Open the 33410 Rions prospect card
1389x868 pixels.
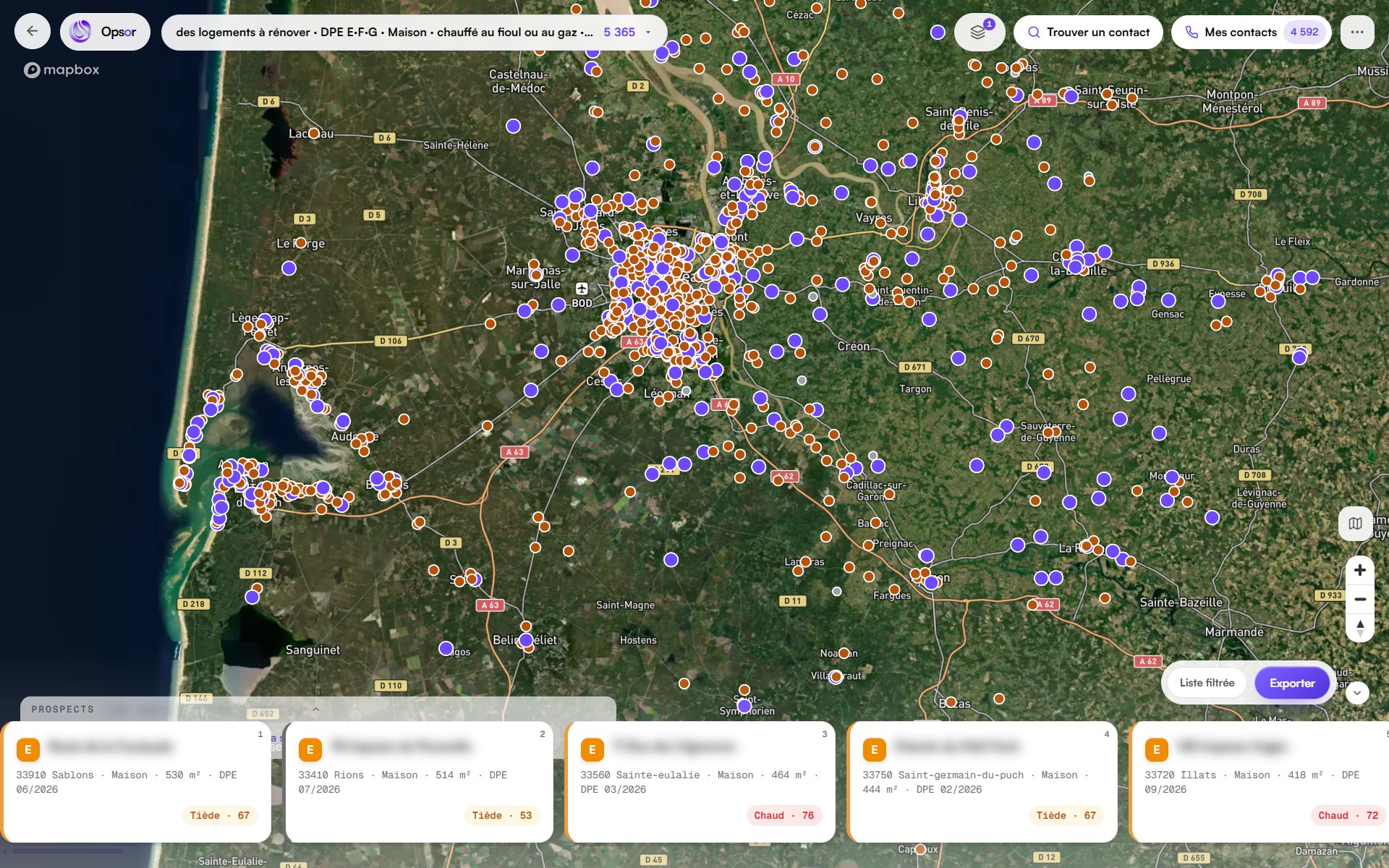coord(420,782)
